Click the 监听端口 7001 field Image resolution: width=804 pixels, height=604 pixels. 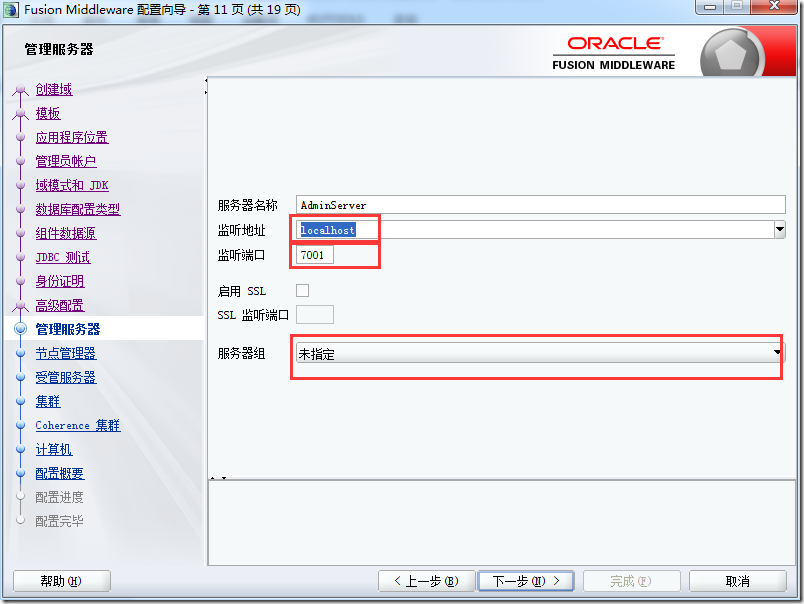click(315, 255)
